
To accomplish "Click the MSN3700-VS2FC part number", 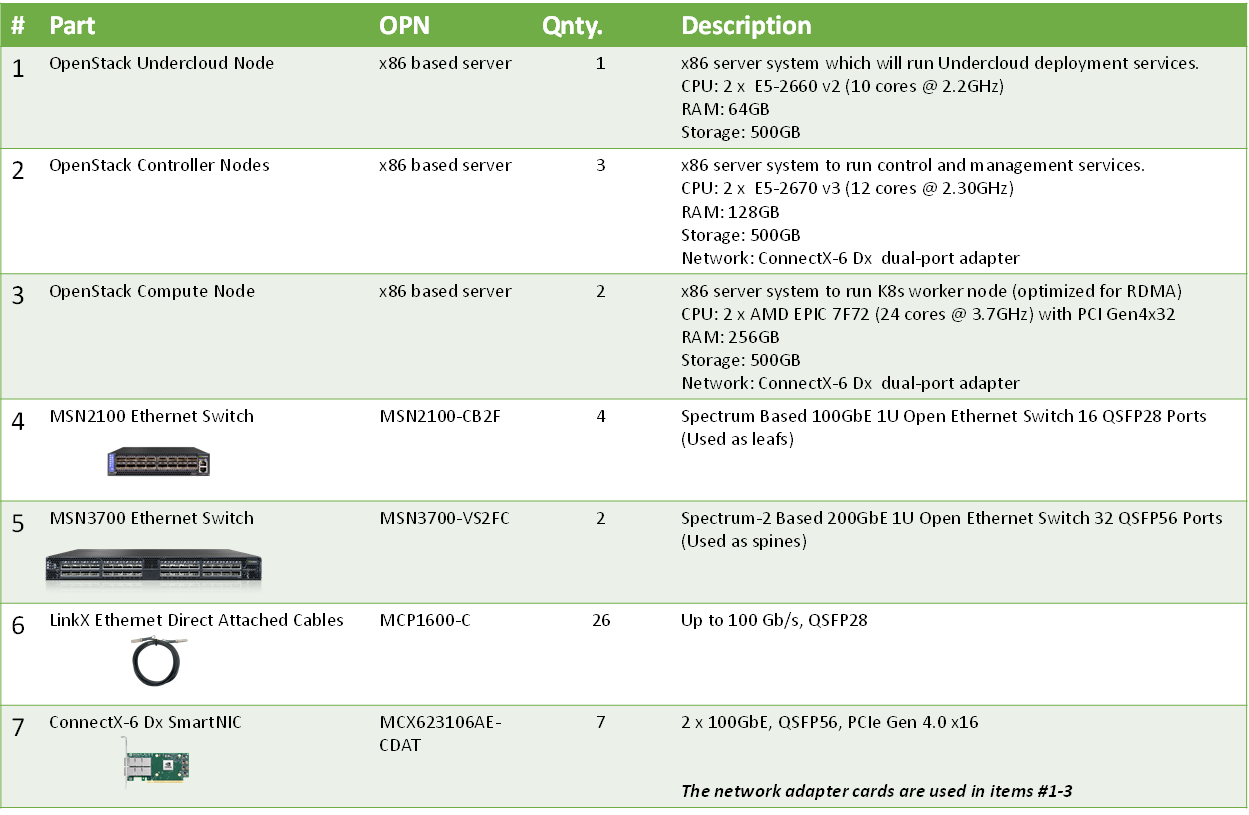I will 444,518.
